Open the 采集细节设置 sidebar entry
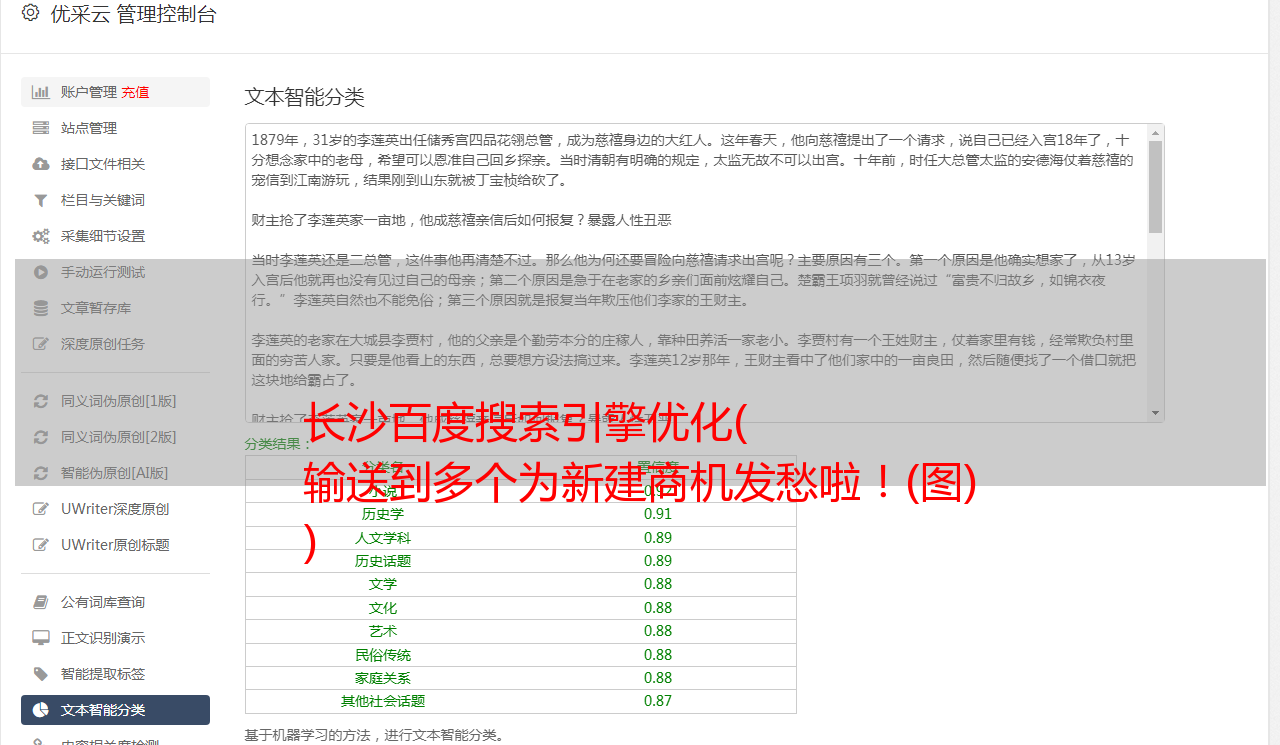The image size is (1280, 745). tap(115, 236)
